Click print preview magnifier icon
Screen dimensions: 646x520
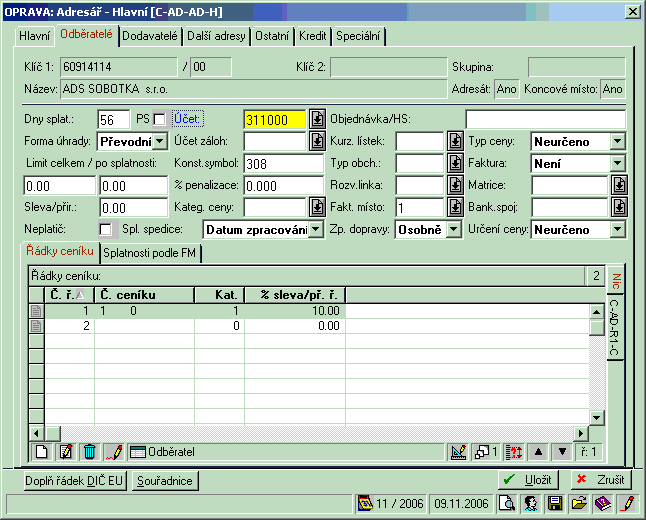507,504
